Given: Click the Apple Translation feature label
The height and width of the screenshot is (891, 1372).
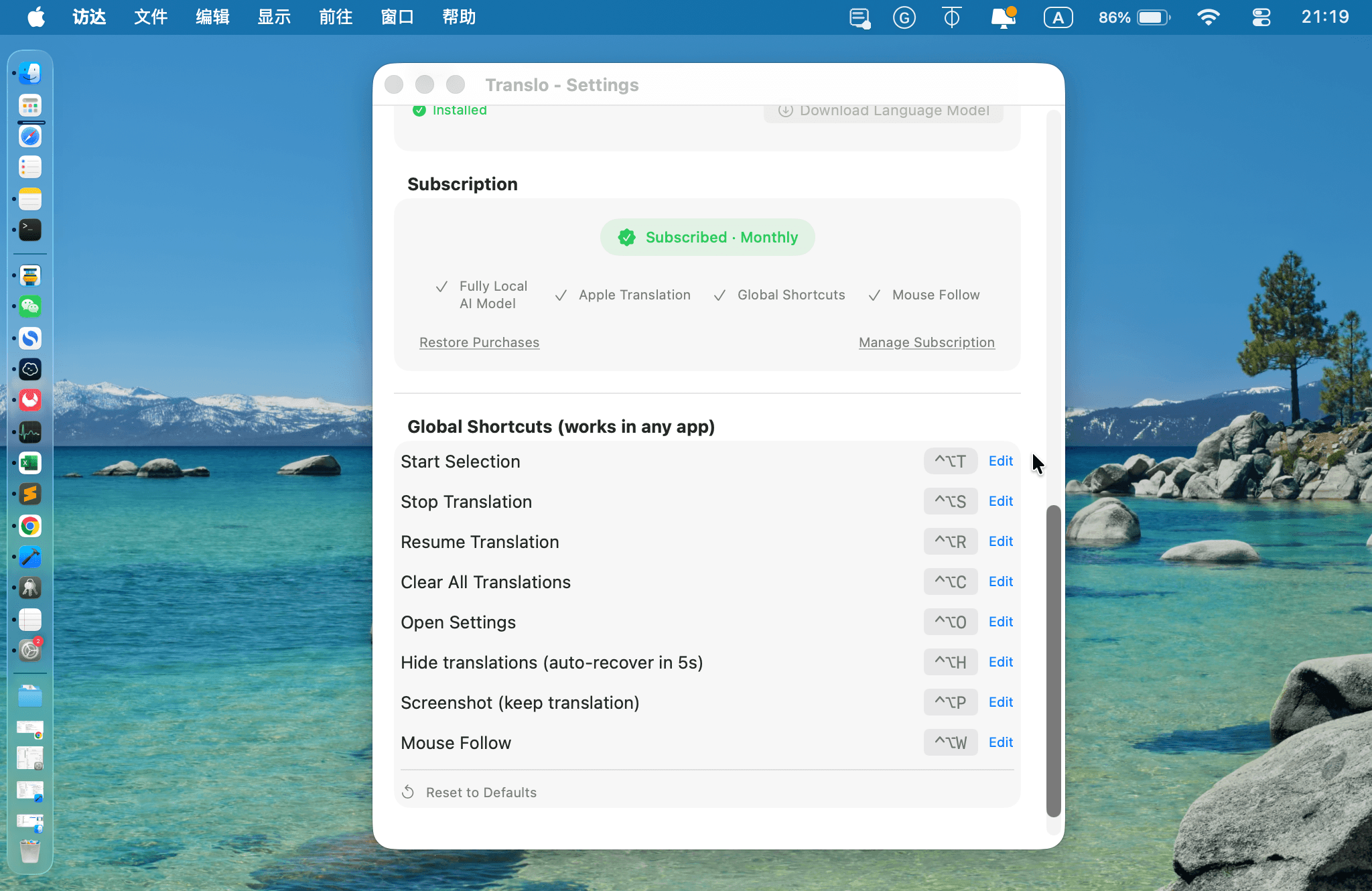Looking at the screenshot, I should [634, 295].
